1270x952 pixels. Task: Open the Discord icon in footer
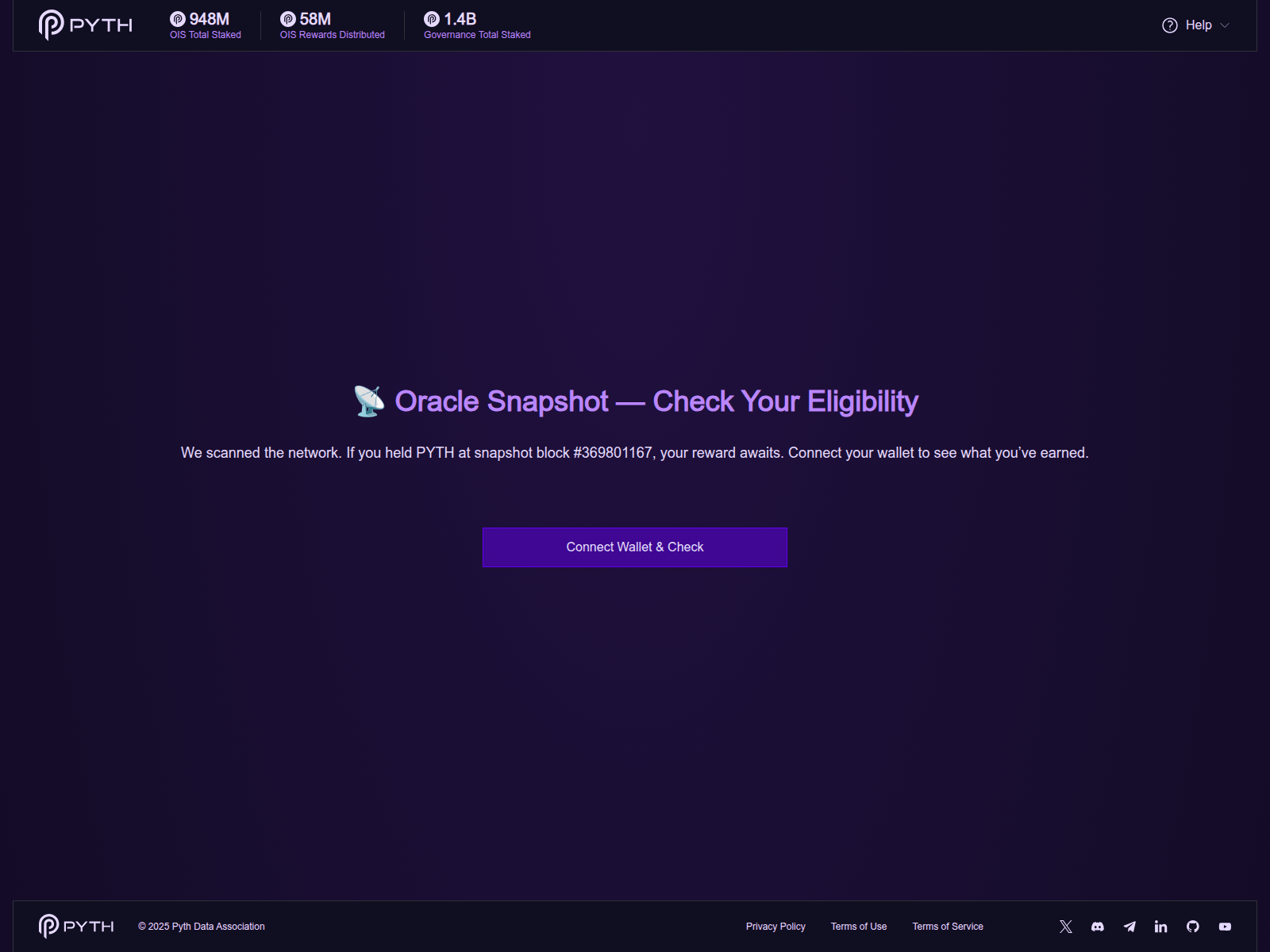(x=1098, y=927)
